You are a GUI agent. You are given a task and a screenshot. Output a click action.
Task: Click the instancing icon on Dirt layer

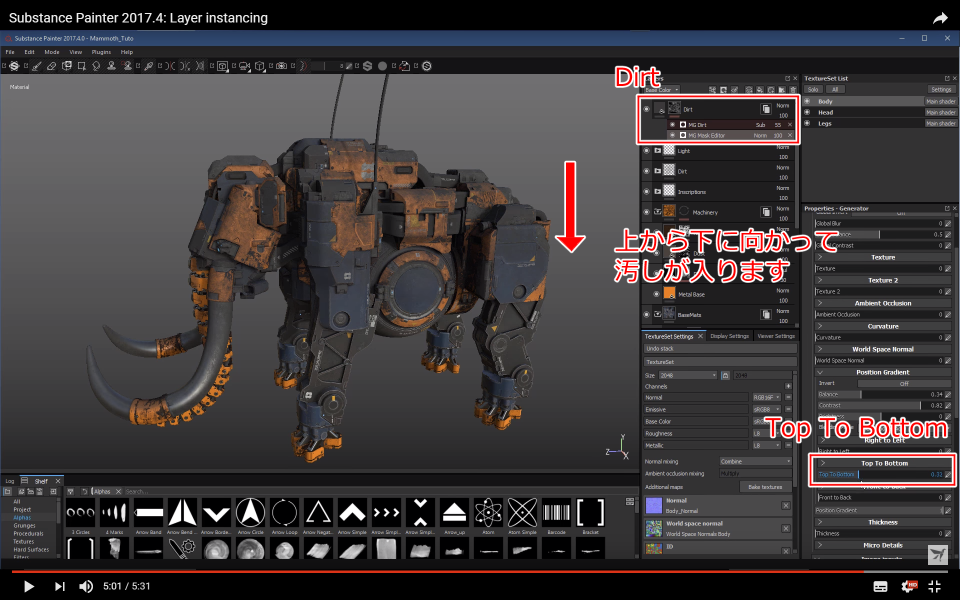[766, 109]
